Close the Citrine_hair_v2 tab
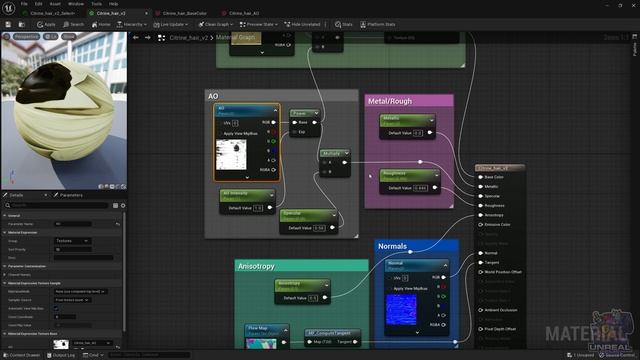Viewport: 640px width, 360px height. click(147, 13)
